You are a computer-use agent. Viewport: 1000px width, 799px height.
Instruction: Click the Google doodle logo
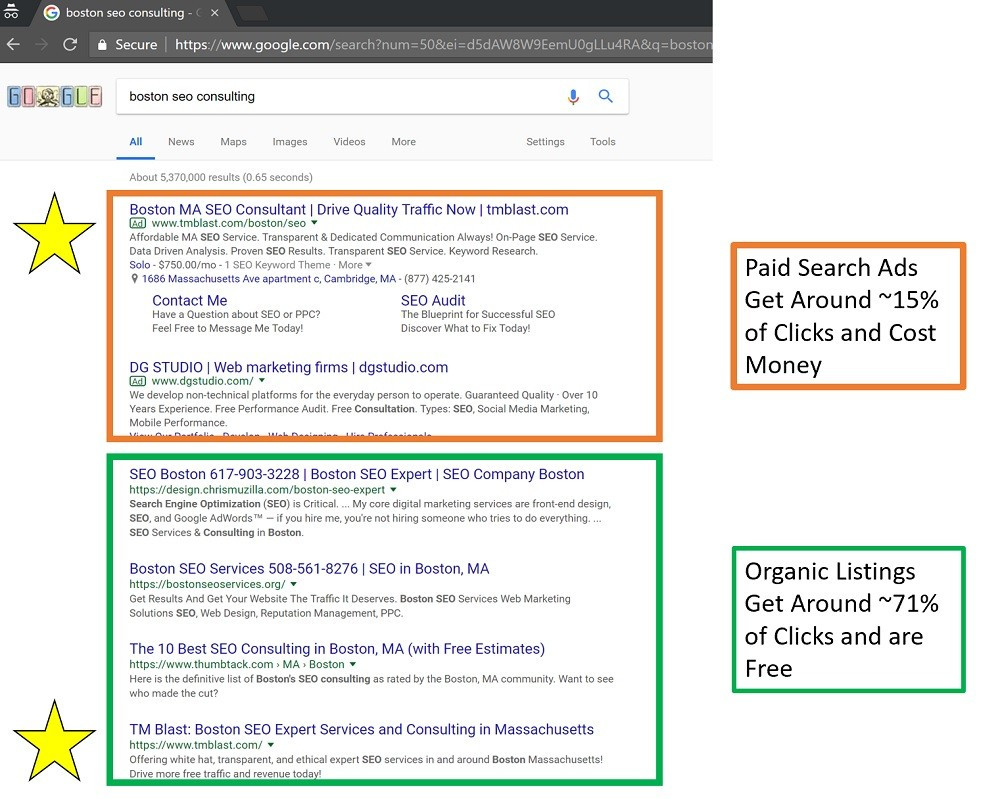pyautogui.click(x=54, y=97)
